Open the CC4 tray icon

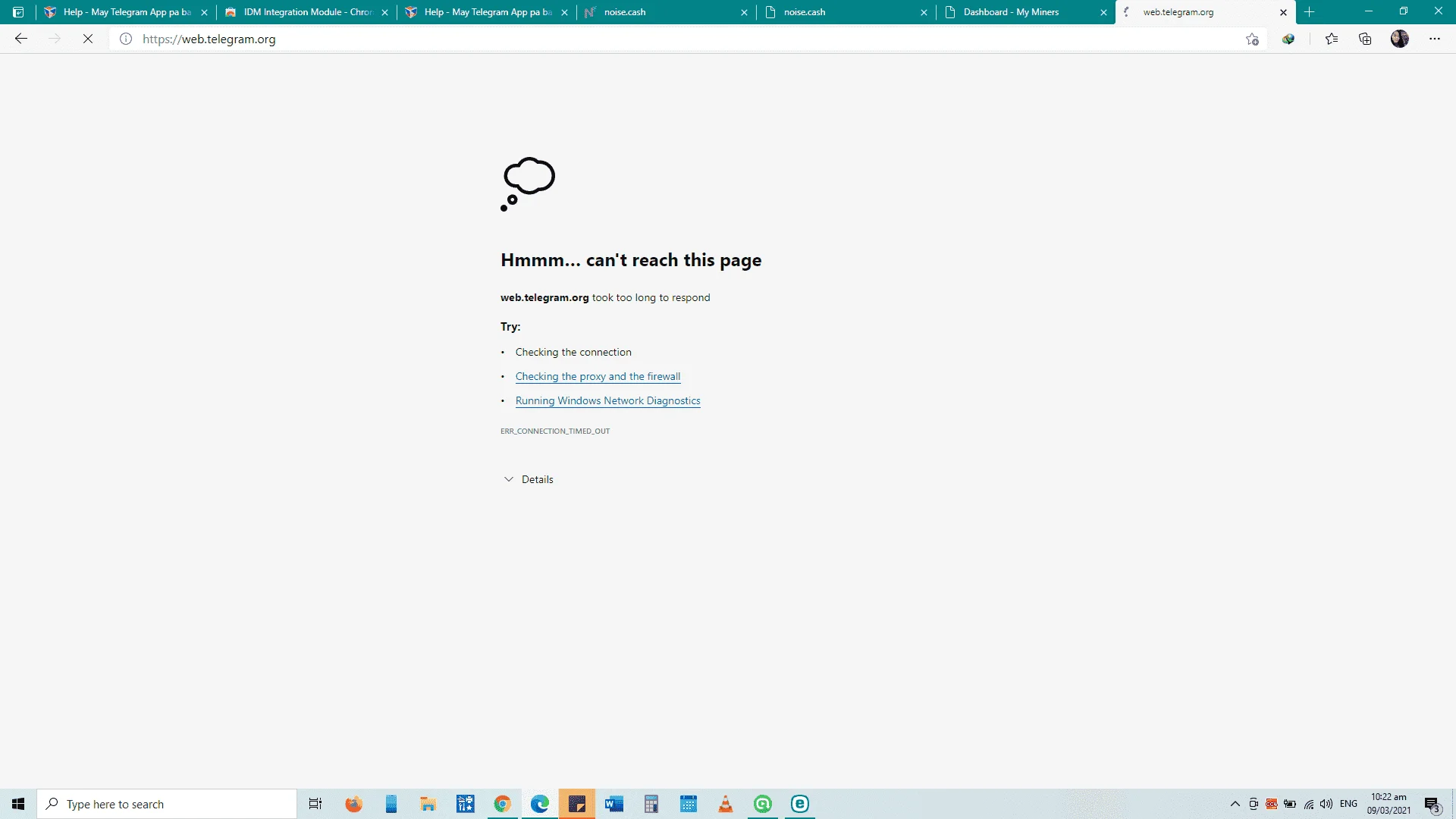point(1272,804)
